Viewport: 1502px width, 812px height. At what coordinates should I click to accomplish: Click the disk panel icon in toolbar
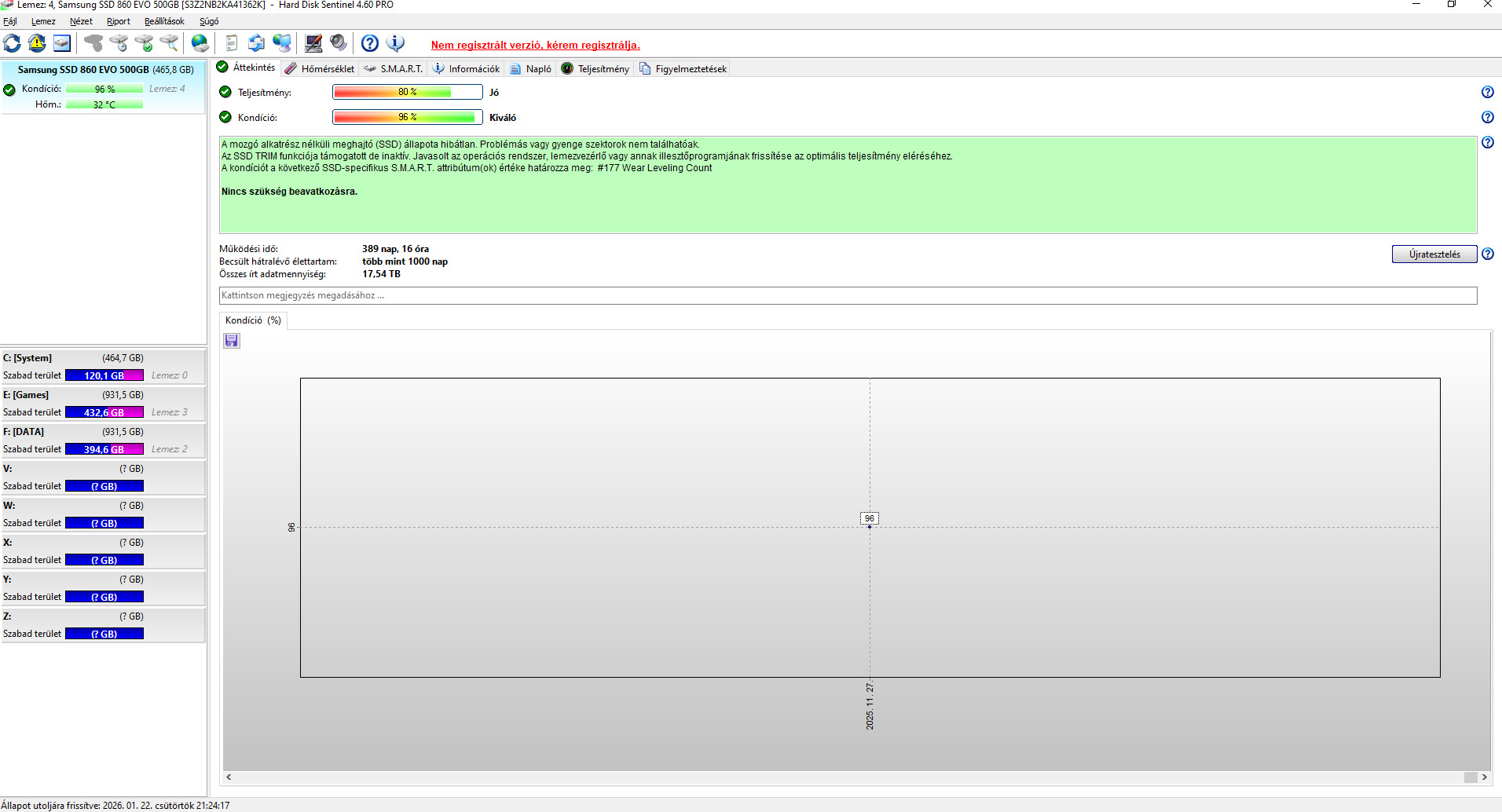[62, 43]
